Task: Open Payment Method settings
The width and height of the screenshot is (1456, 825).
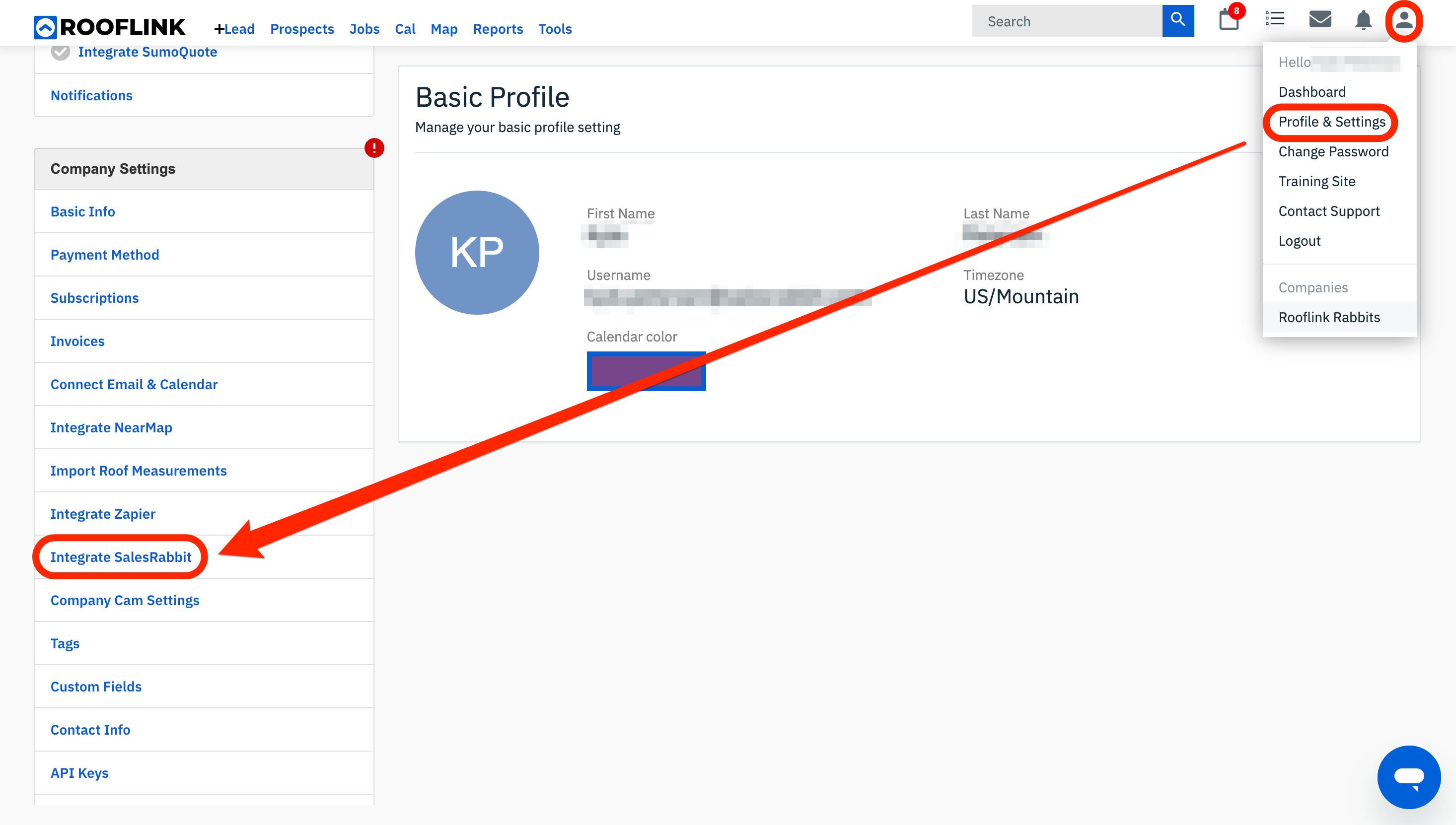Action: click(105, 255)
